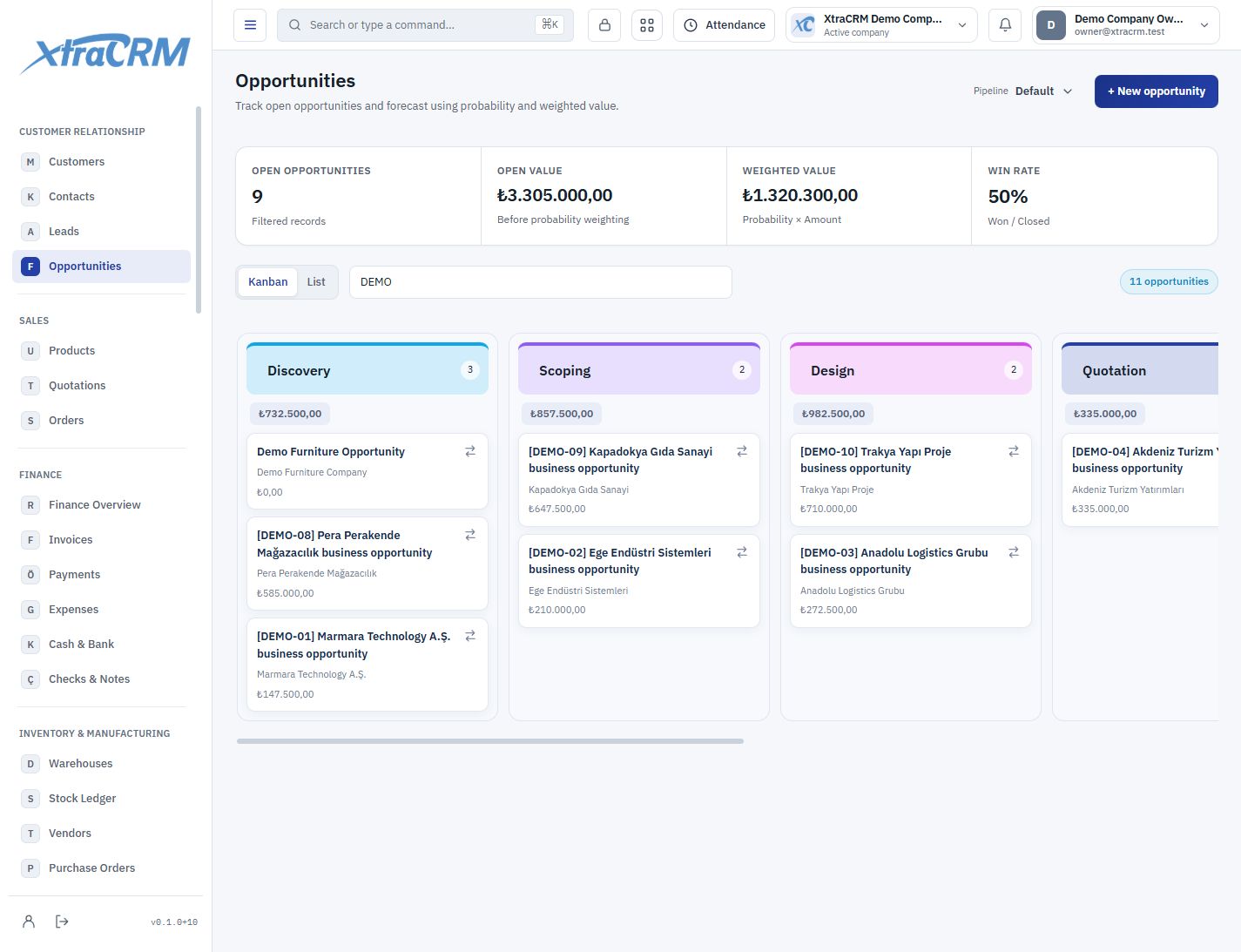Open Contacts in the sidebar
This screenshot has height=952, width=1241.
(x=101, y=197)
